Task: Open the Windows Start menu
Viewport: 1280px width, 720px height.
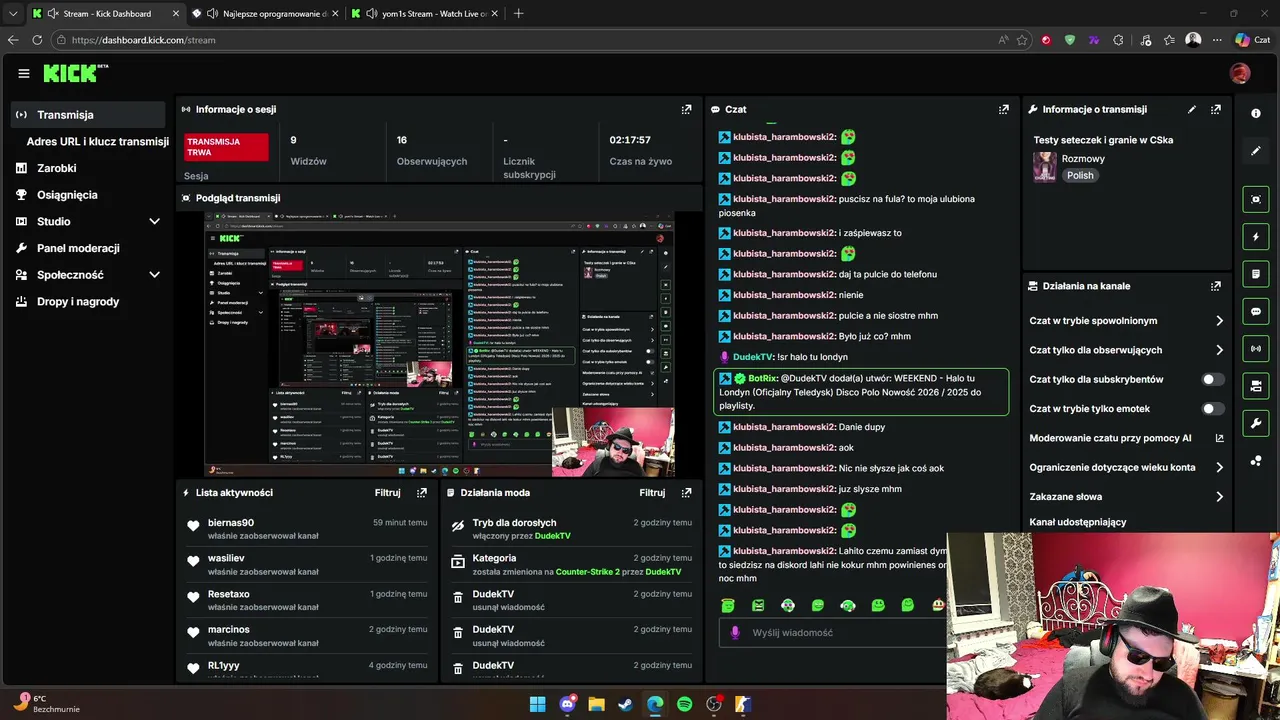Action: point(537,704)
